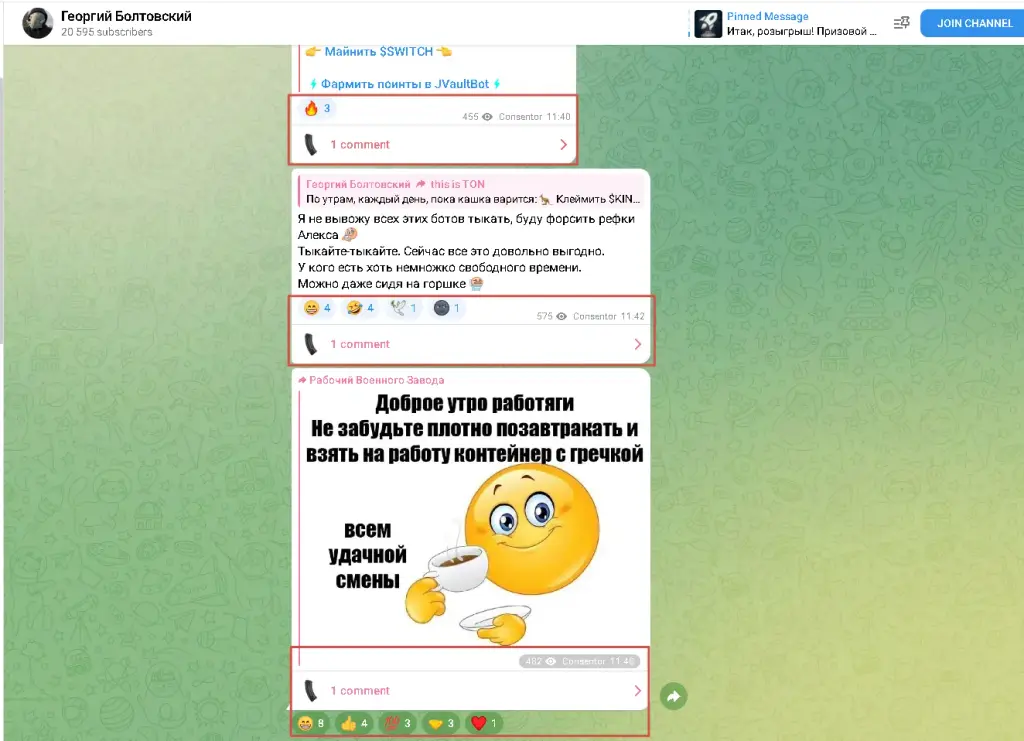Open the 'this is TON' forwarded source

pyautogui.click(x=457, y=184)
